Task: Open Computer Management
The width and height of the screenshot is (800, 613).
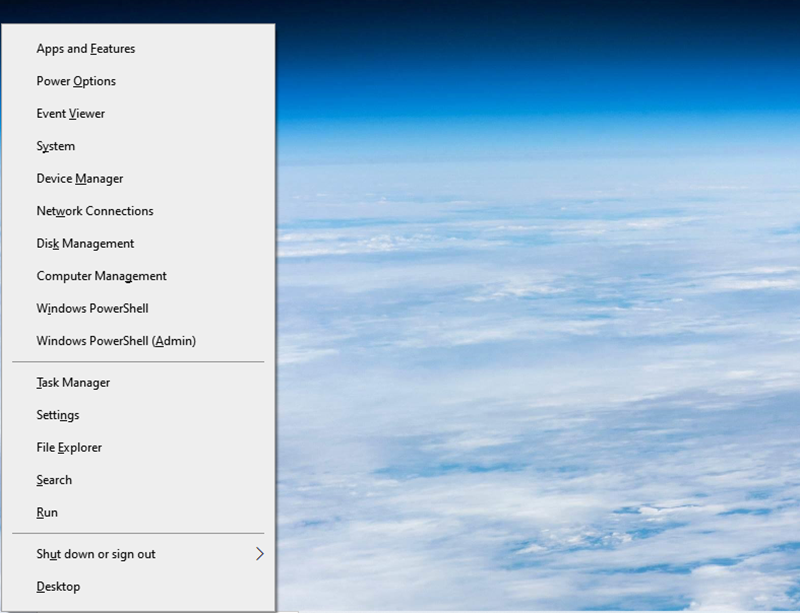Action: click(x=101, y=276)
